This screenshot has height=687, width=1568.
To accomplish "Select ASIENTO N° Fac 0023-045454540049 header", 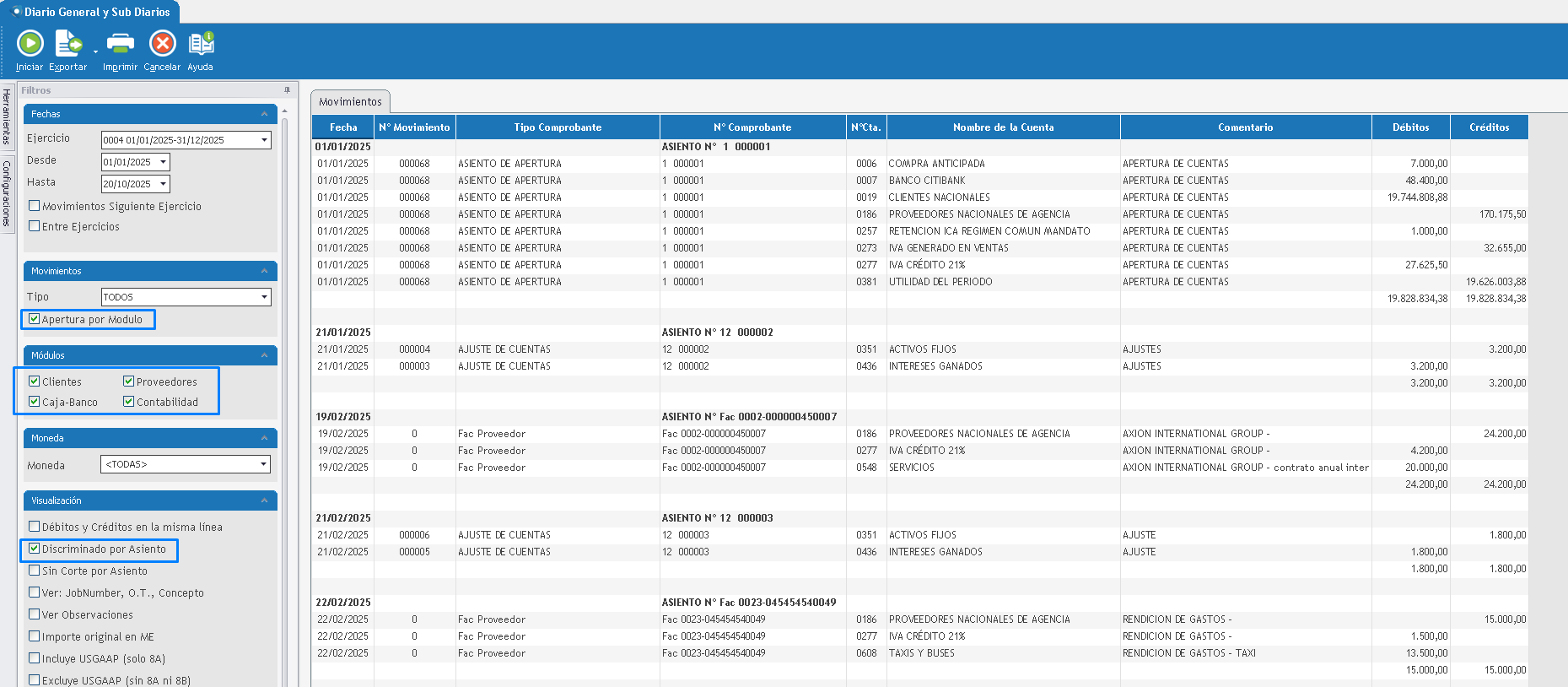I will click(919, 603).
